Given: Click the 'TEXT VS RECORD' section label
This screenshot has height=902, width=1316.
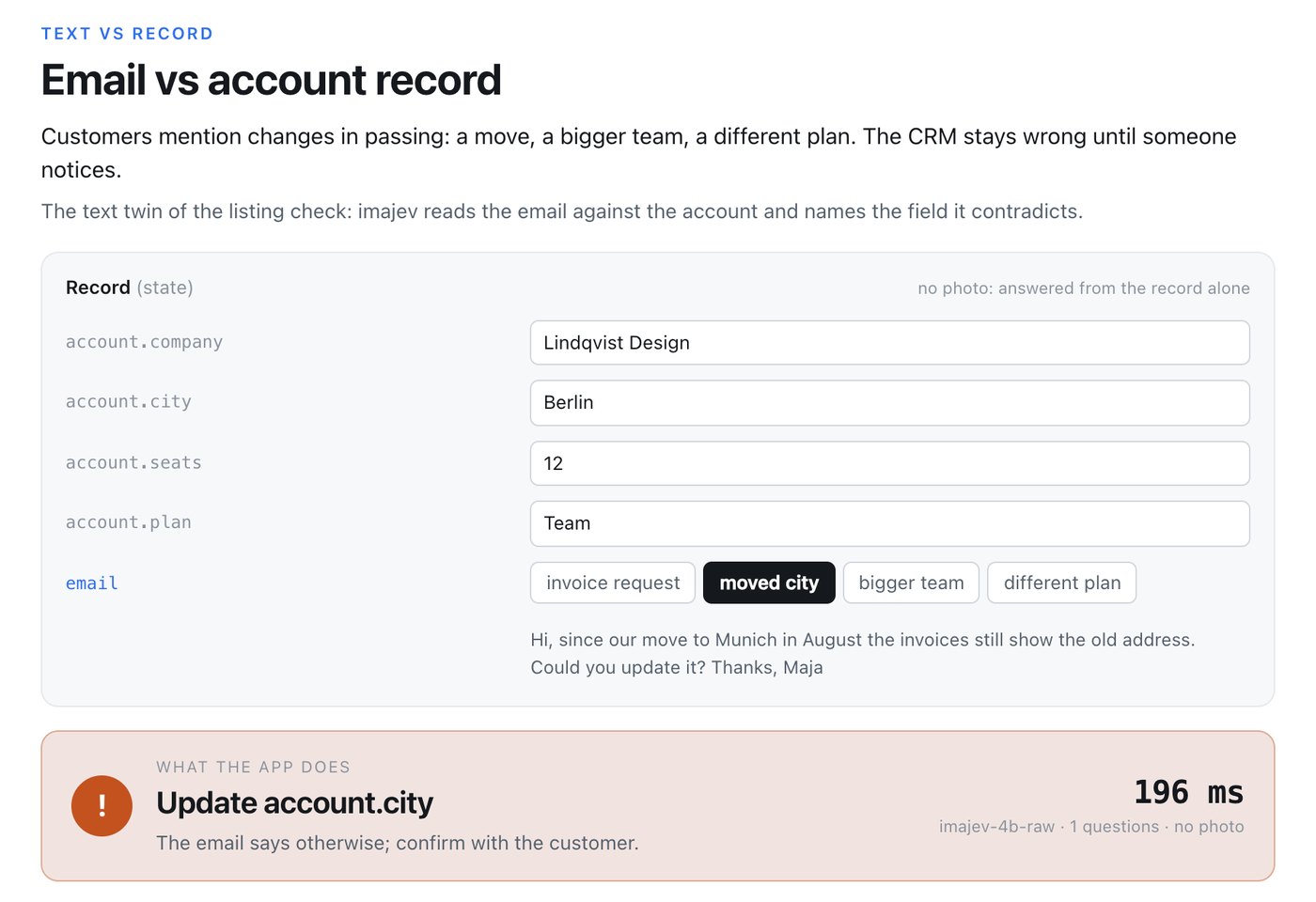Looking at the screenshot, I should (x=127, y=34).
